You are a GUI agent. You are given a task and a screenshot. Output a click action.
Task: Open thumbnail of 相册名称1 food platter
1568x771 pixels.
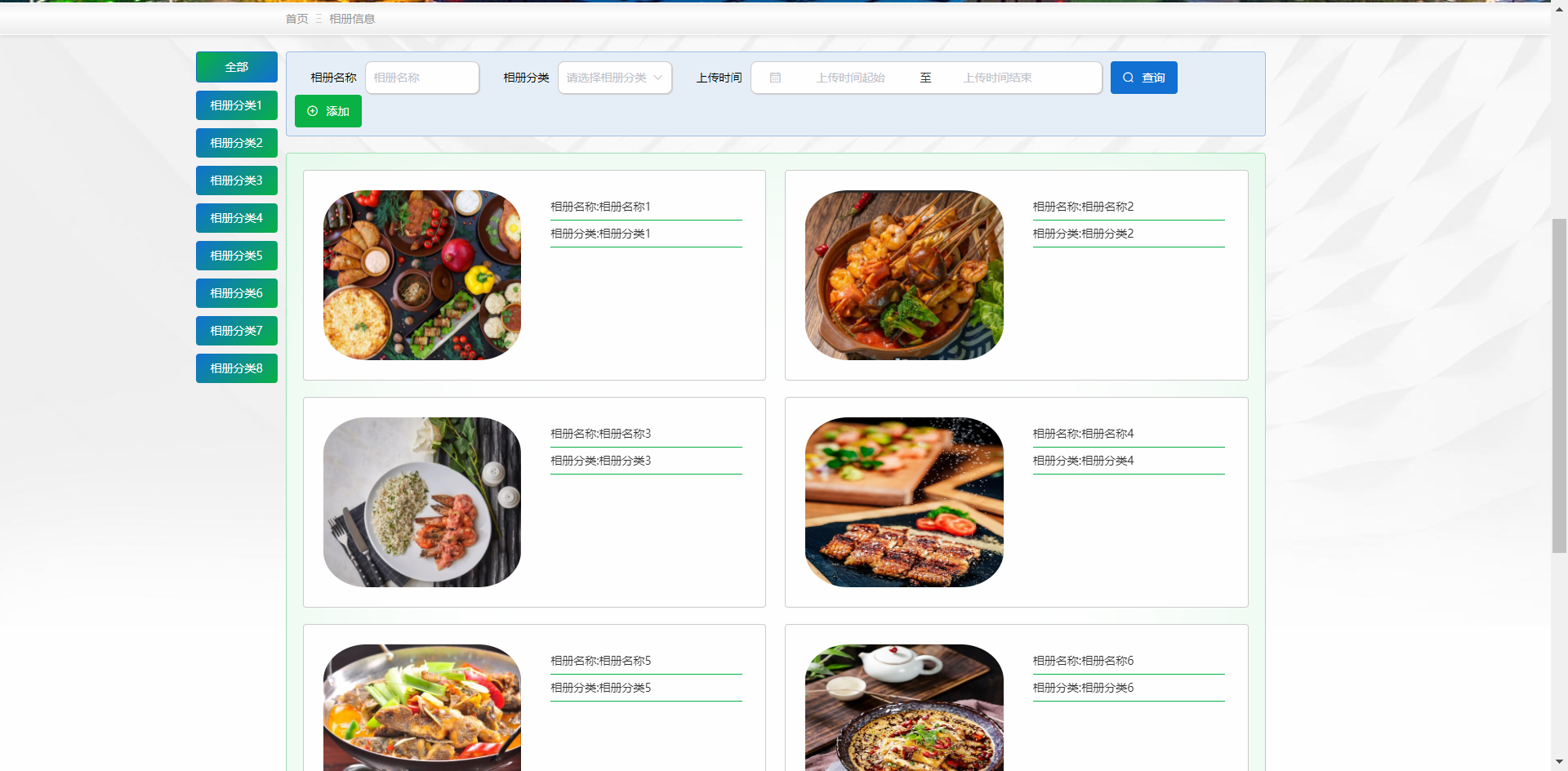pos(422,275)
